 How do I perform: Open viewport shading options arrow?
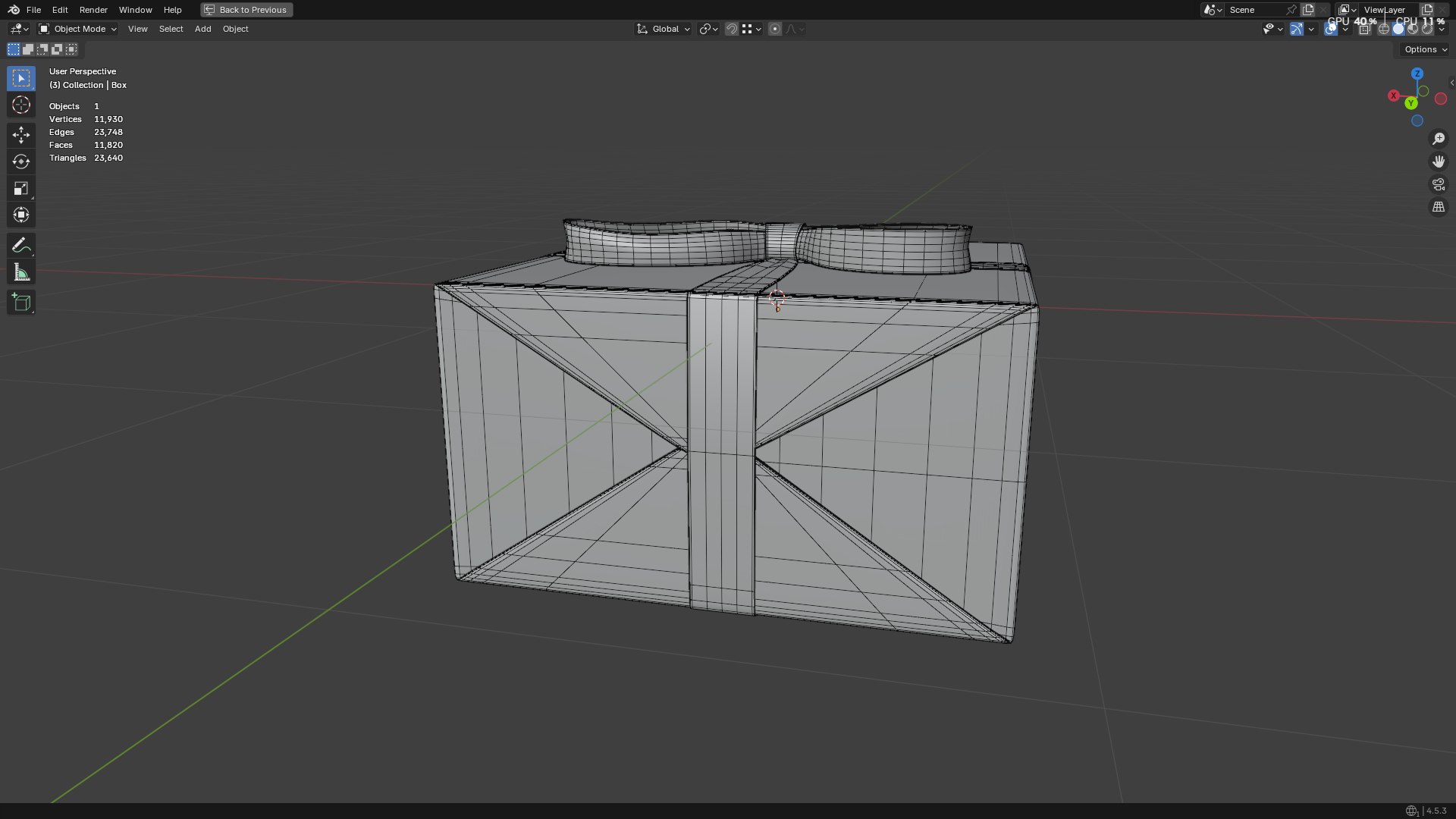tap(1442, 29)
